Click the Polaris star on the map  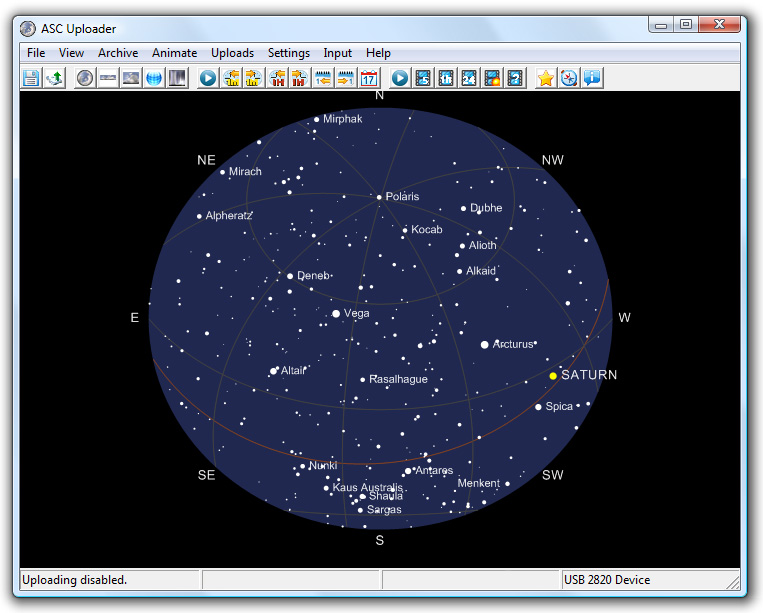pyautogui.click(x=379, y=197)
